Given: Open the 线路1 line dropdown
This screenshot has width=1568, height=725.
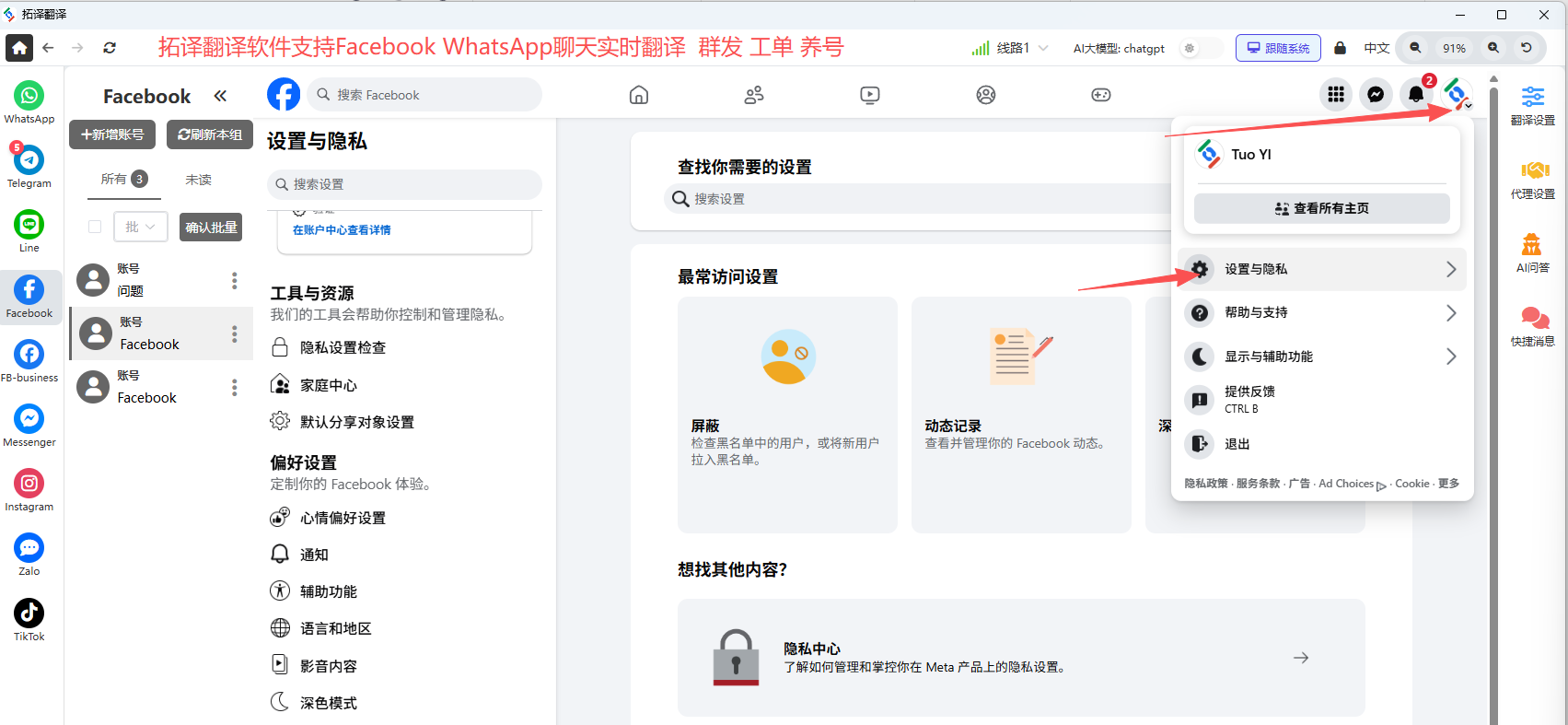Looking at the screenshot, I should coord(1012,48).
